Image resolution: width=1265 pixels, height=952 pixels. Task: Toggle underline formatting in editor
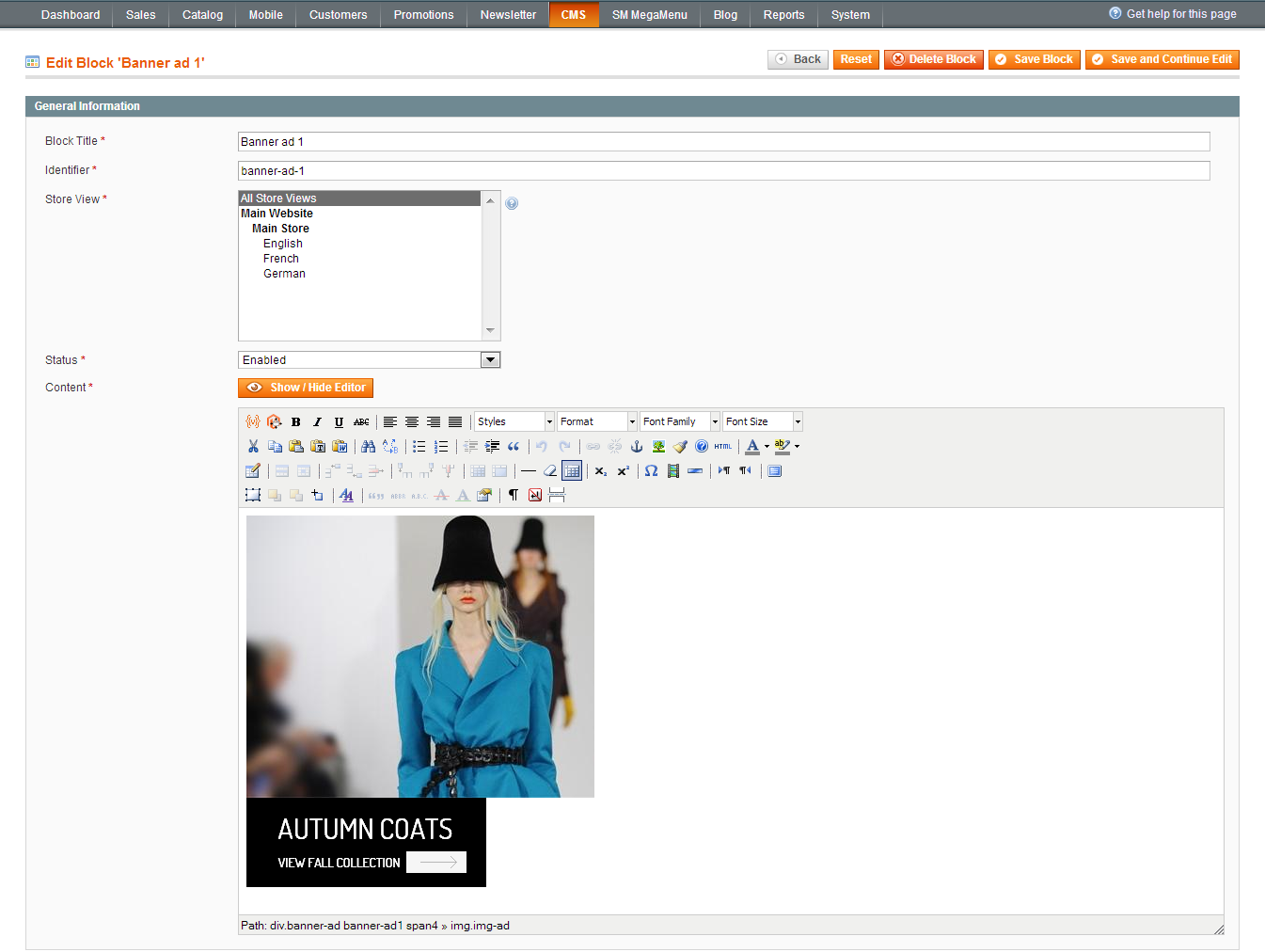click(x=339, y=421)
